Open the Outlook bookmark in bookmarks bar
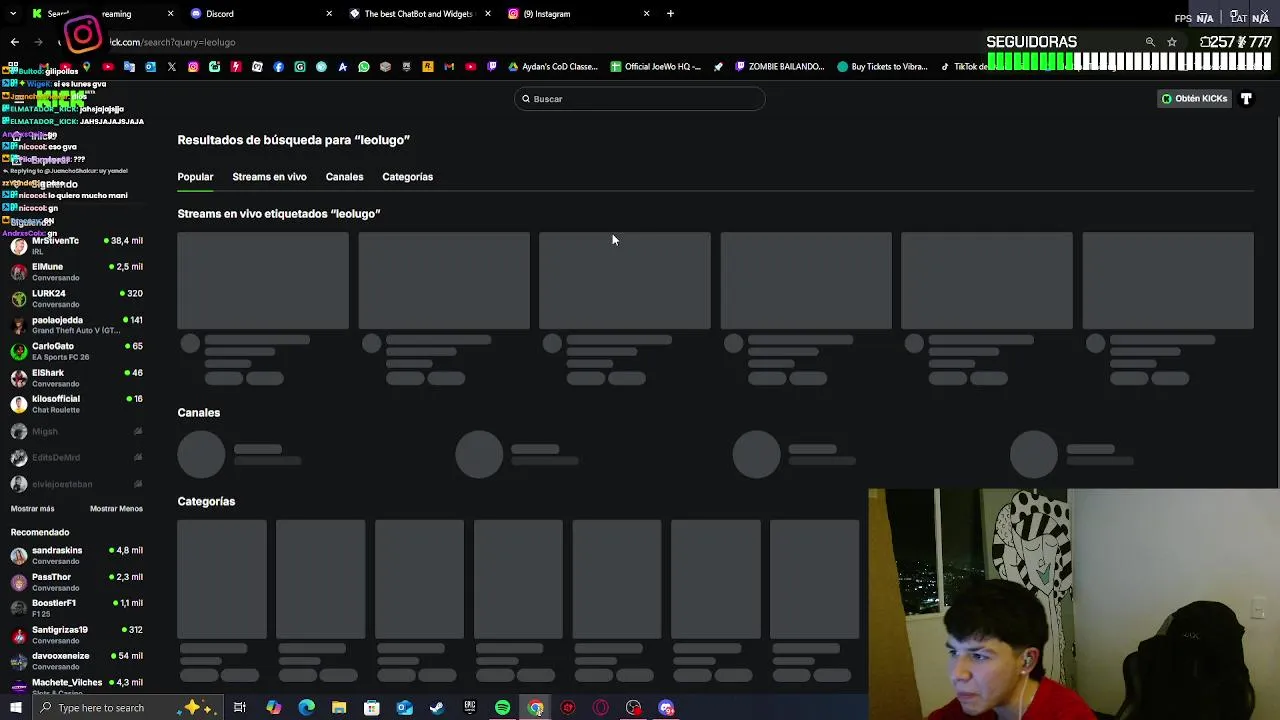This screenshot has height=720, width=1280. pyautogui.click(x=150, y=67)
